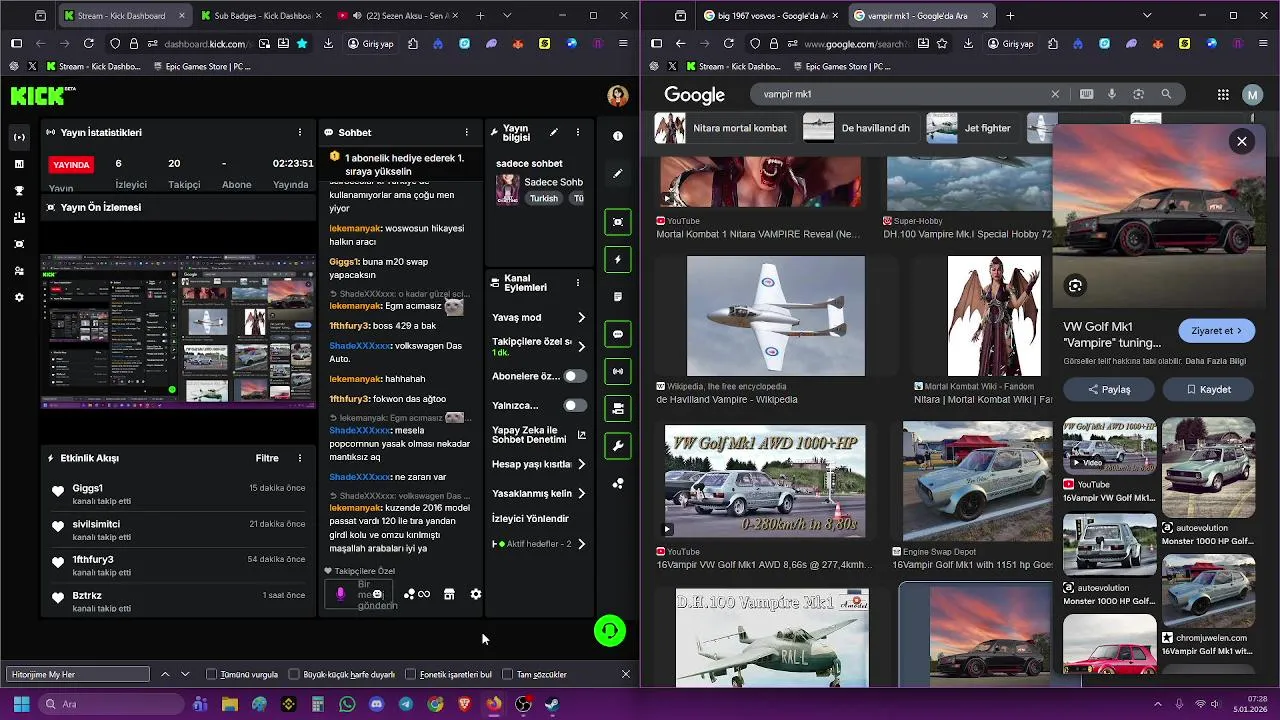This screenshot has height=720, width=1280.
Task: Open OBS Studio from the Windows taskbar
Action: tap(523, 704)
